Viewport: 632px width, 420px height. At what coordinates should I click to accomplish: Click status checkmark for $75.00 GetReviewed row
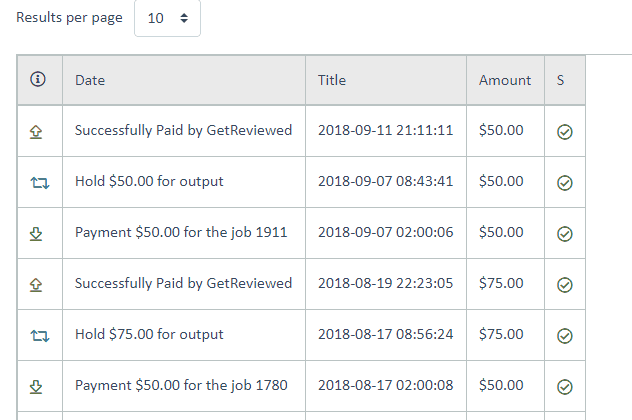pyautogui.click(x=565, y=285)
